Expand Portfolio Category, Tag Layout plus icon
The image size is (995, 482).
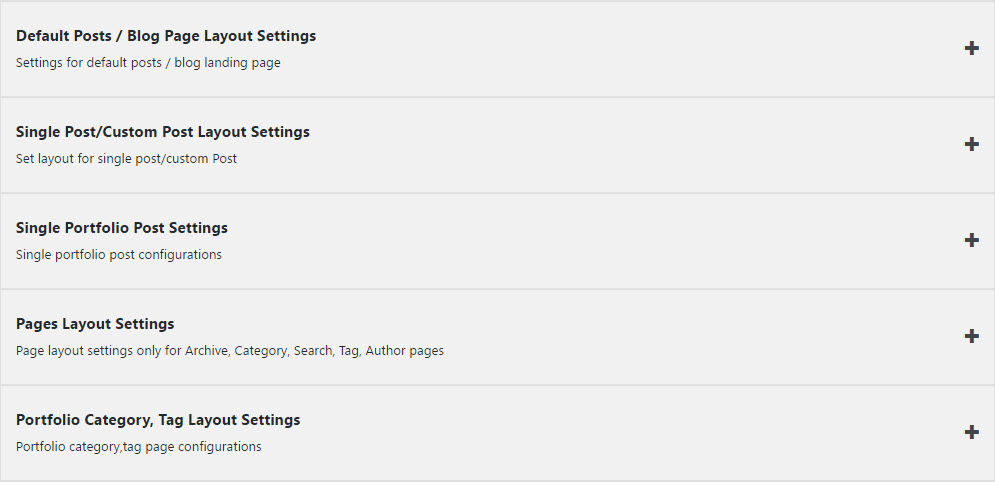[971, 432]
